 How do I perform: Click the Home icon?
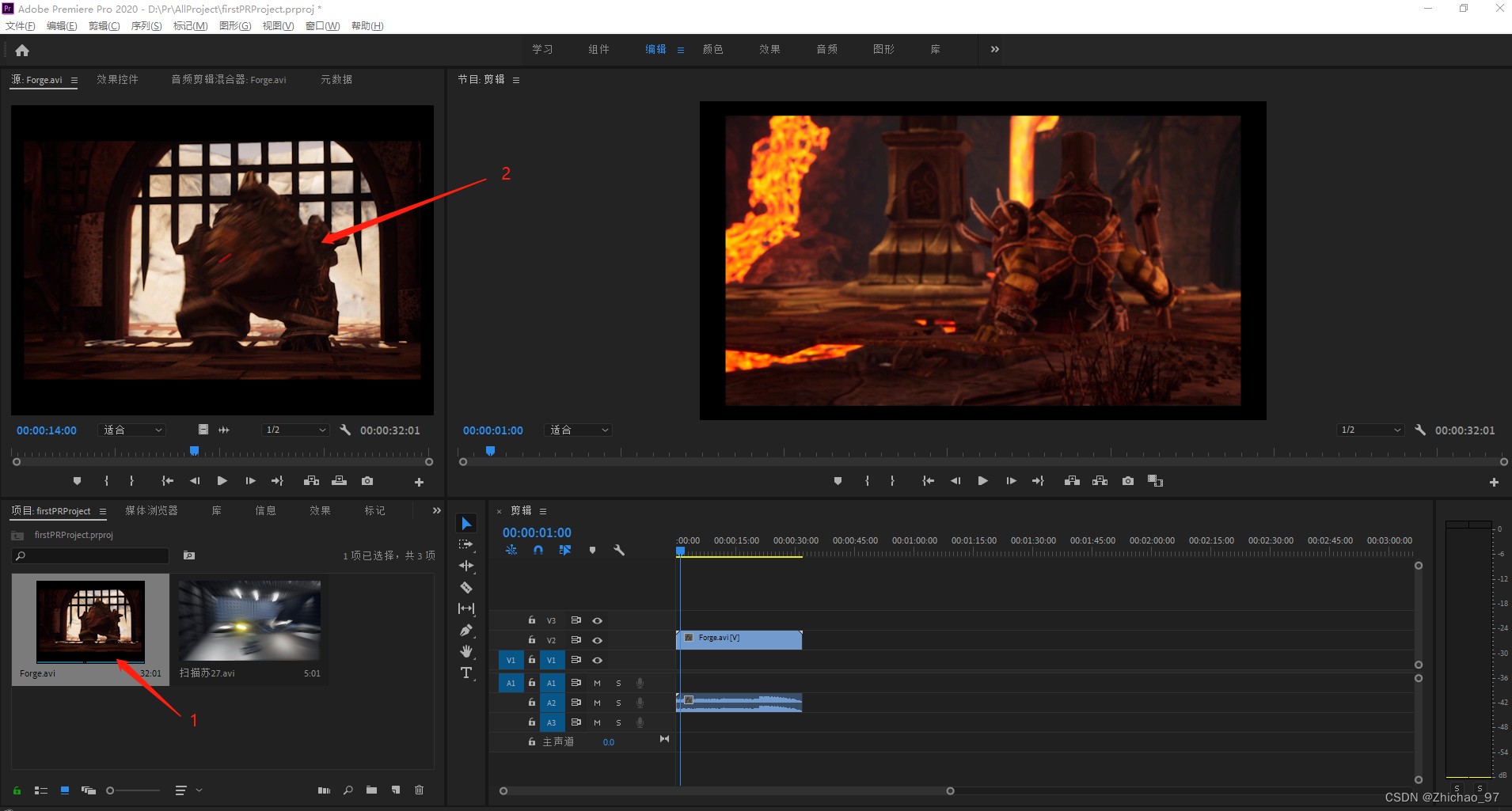[x=22, y=51]
